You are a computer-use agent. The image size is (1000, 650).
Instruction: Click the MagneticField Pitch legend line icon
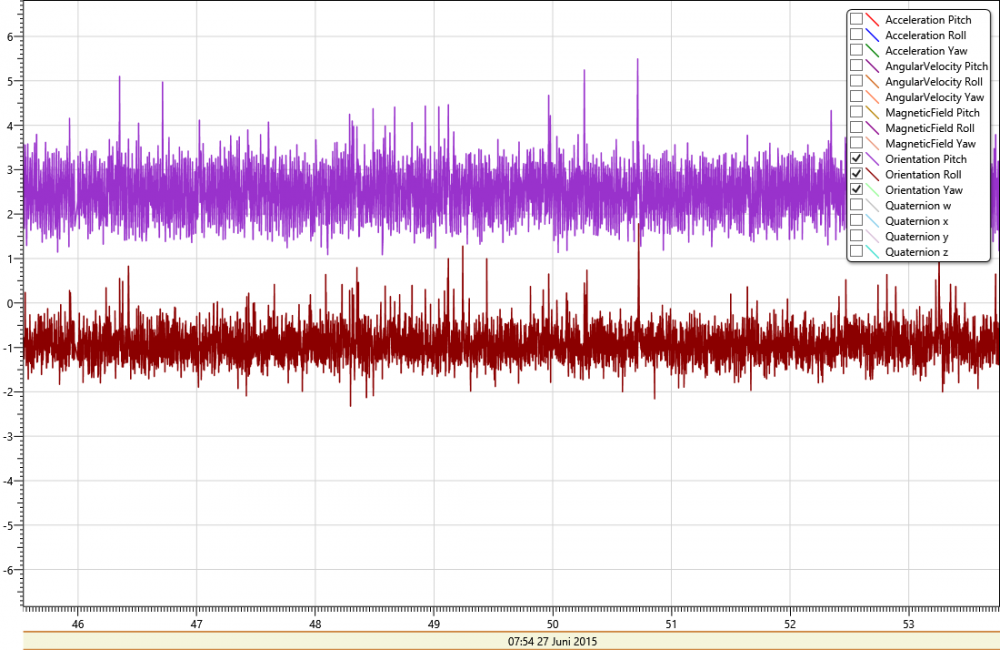[873, 113]
